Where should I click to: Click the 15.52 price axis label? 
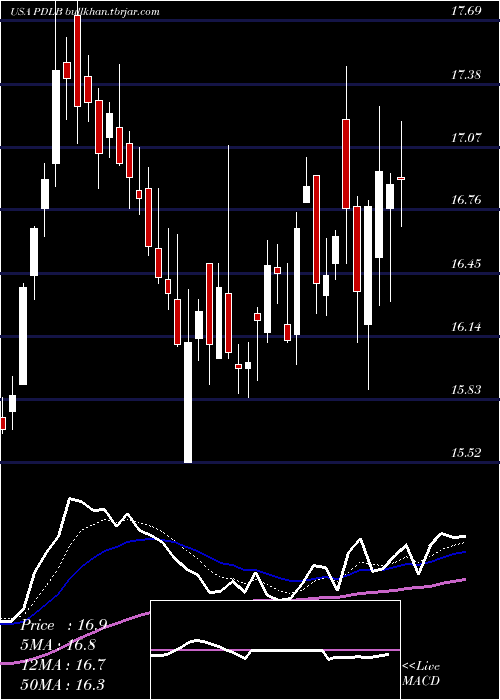pos(466,453)
